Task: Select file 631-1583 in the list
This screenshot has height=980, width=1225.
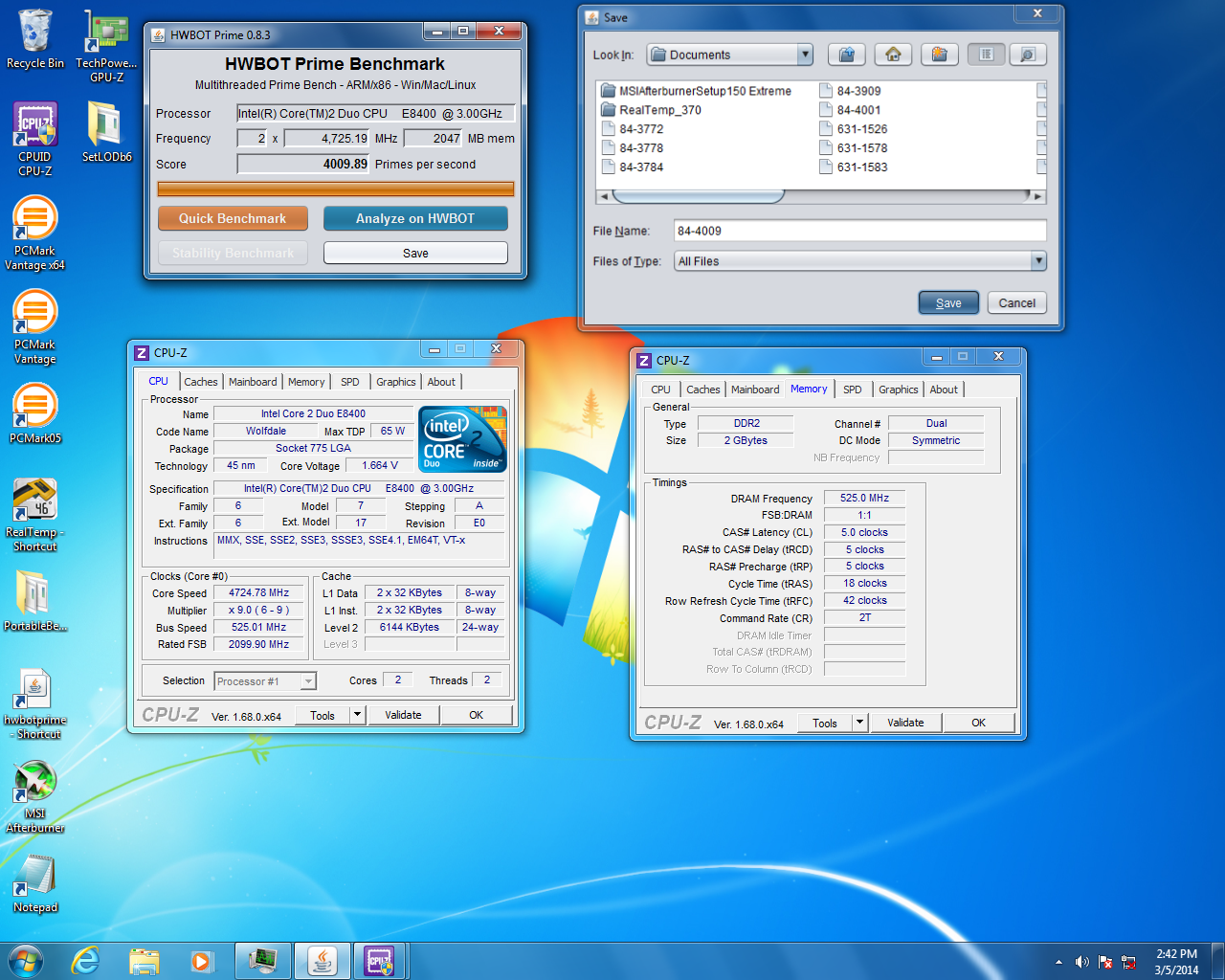Action: 854,167
